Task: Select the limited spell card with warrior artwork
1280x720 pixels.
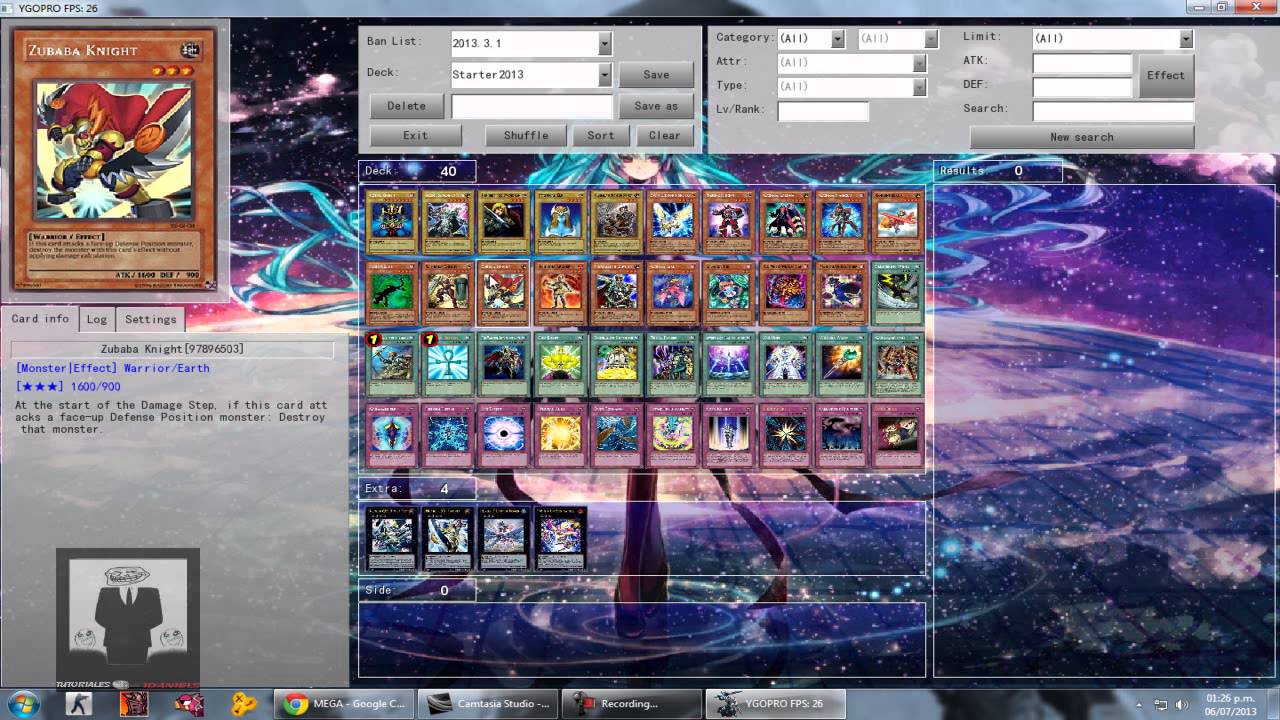Action: coord(391,365)
